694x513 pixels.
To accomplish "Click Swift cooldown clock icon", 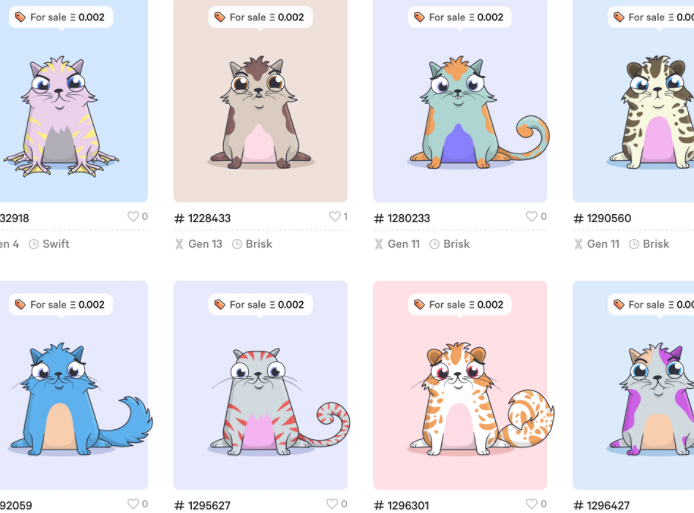I will (x=34, y=244).
